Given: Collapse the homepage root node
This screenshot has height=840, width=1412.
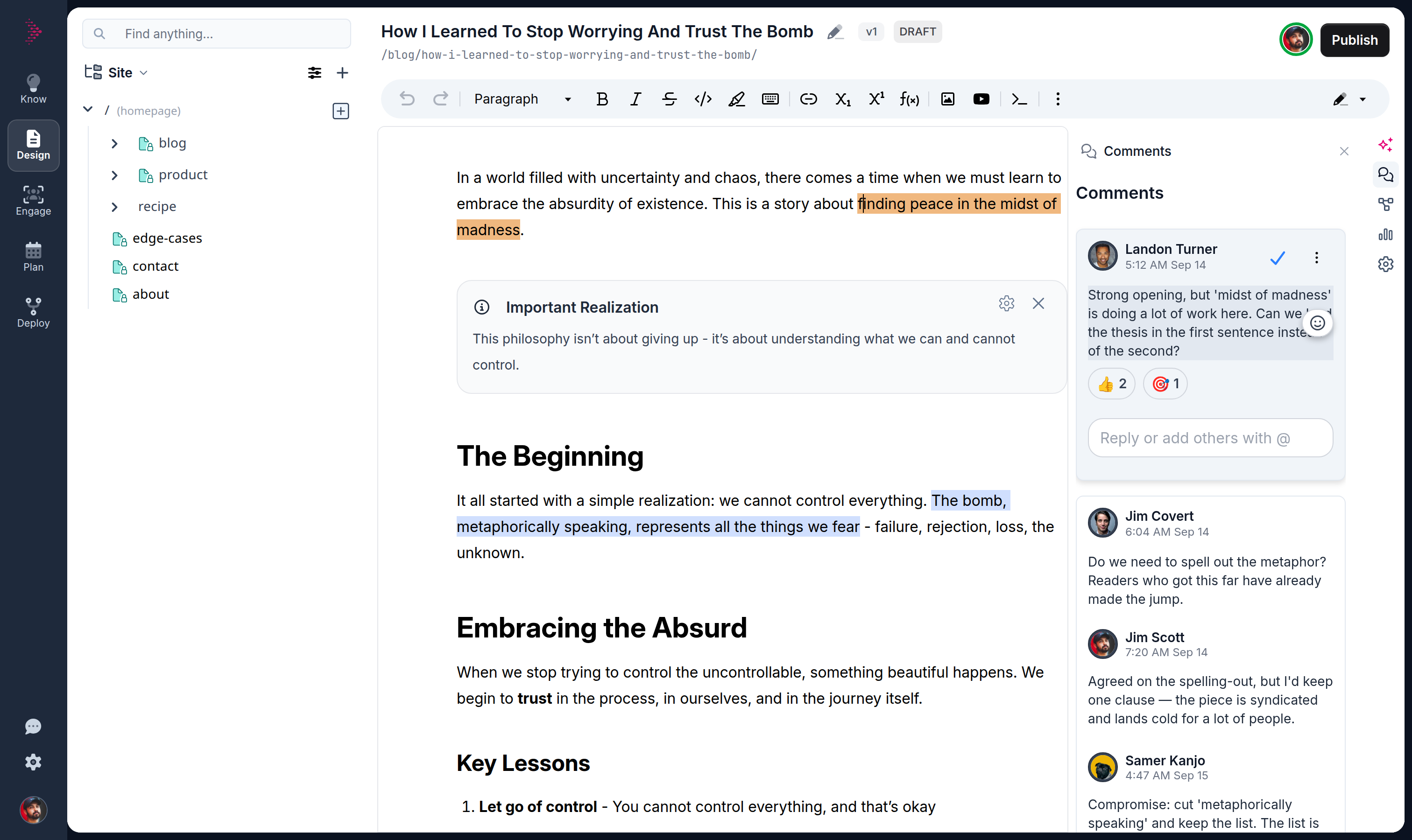Looking at the screenshot, I should [88, 110].
